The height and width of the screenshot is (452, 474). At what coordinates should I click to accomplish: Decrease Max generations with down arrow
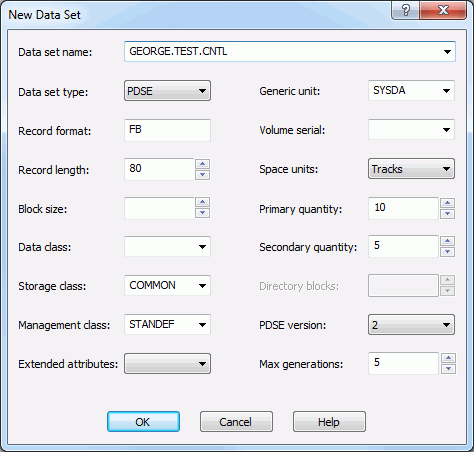448,369
